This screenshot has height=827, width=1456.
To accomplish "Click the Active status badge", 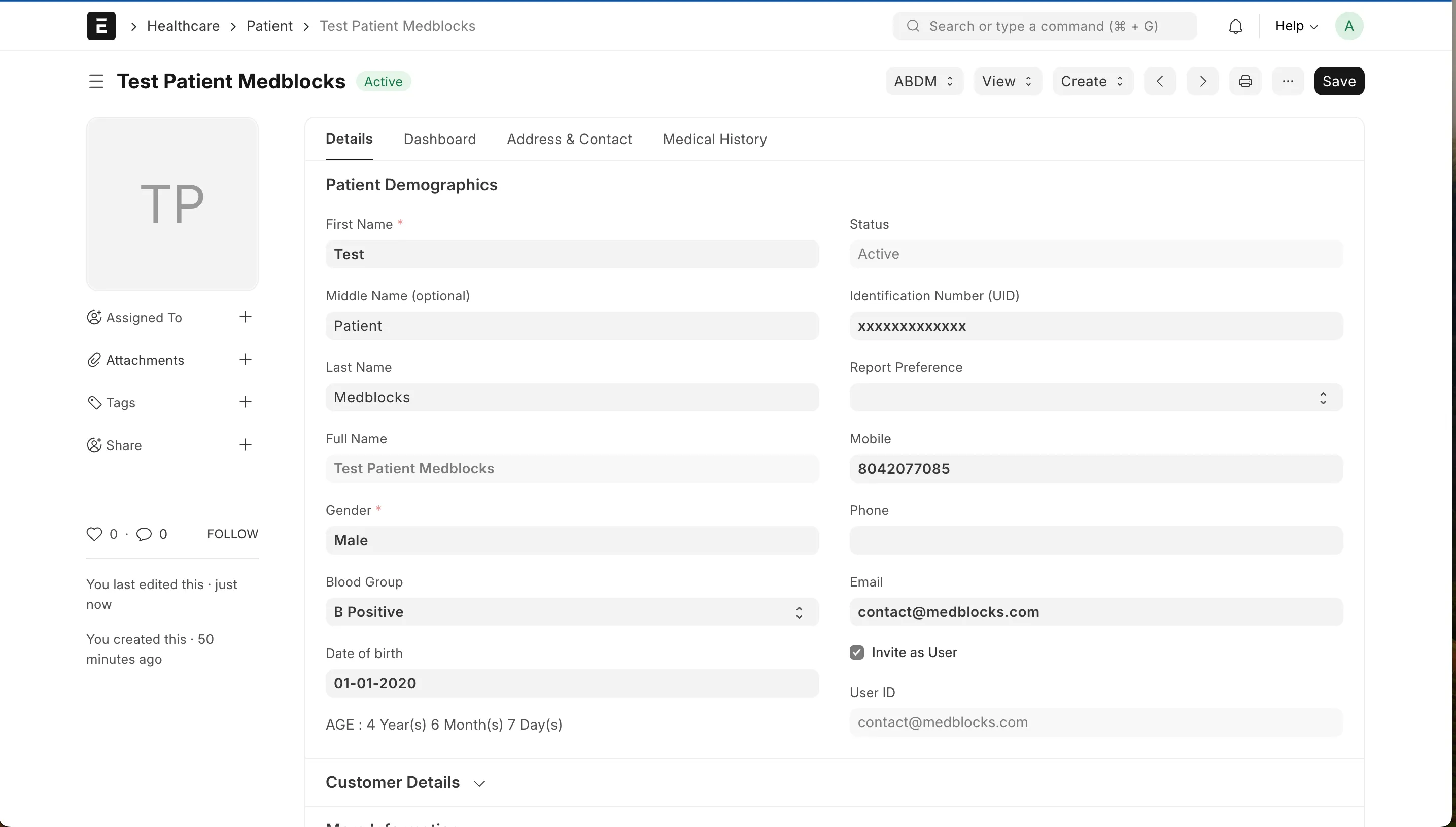I will click(x=384, y=81).
